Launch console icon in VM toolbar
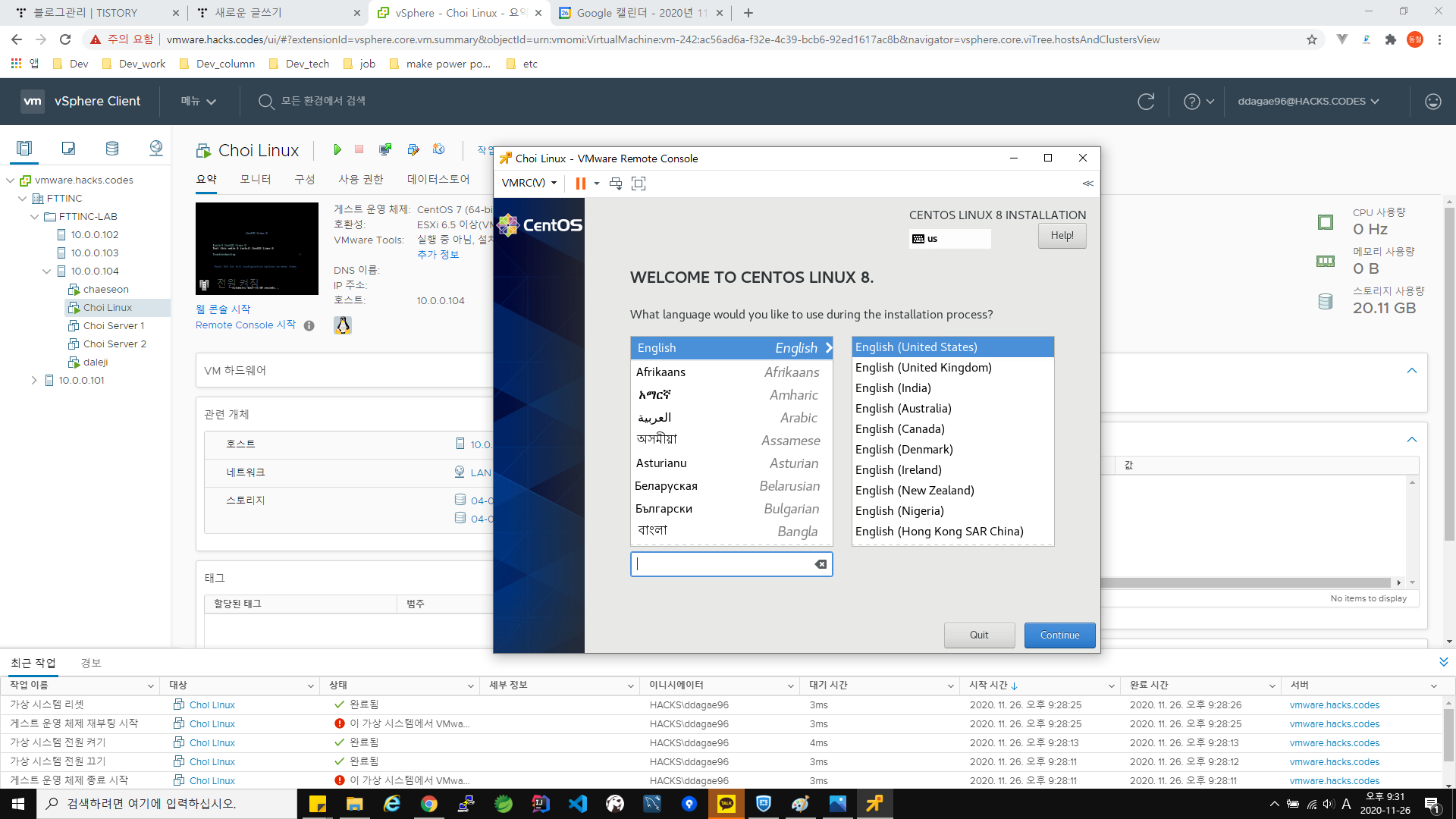The width and height of the screenshot is (1456, 819). tap(385, 149)
